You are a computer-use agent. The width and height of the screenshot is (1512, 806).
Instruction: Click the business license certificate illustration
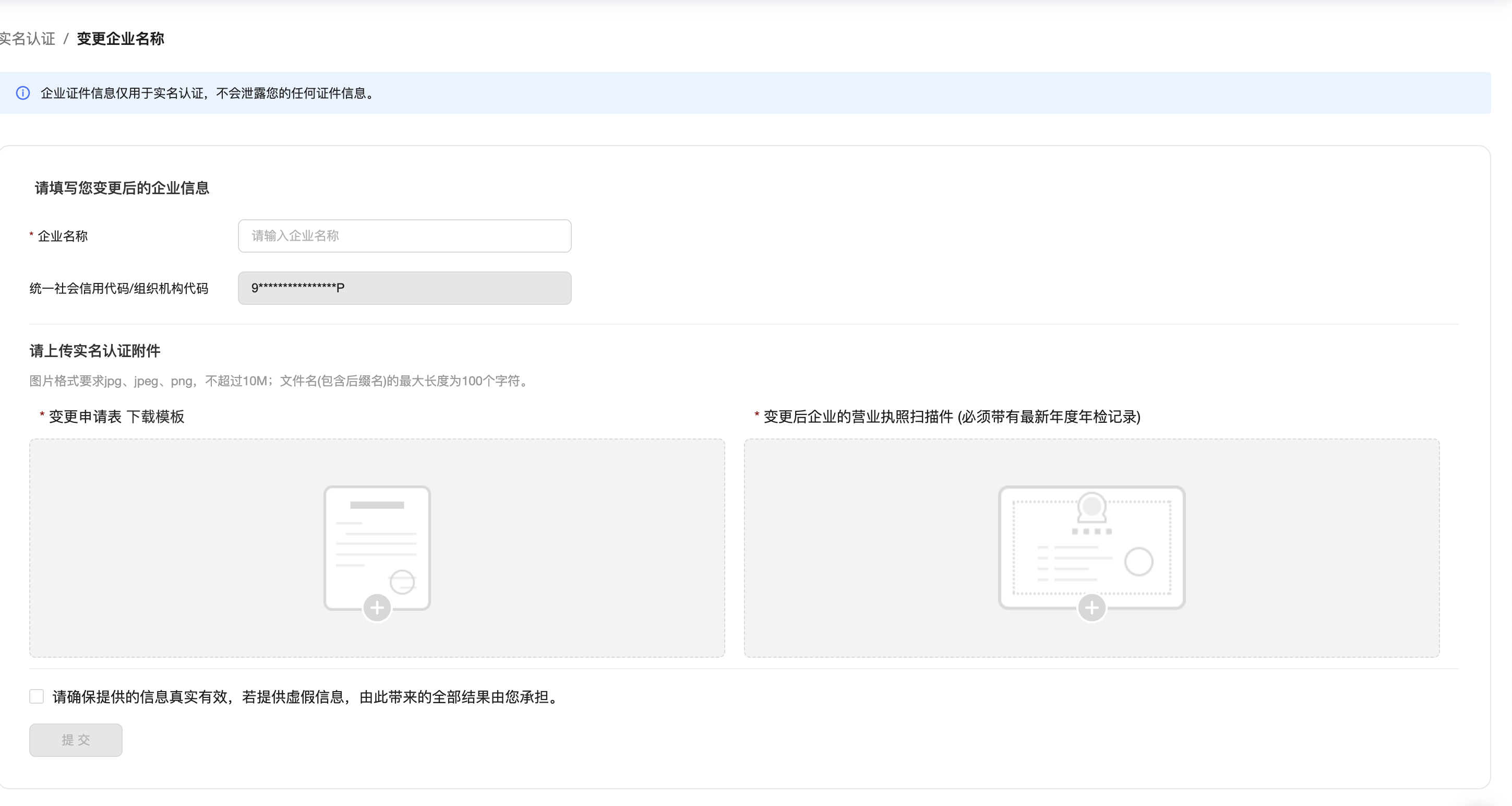click(x=1091, y=543)
